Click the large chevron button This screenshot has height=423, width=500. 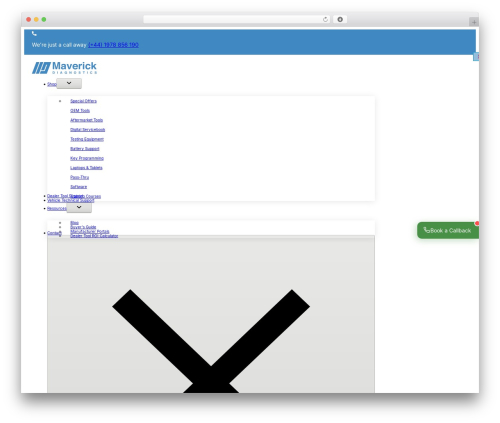[211, 314]
